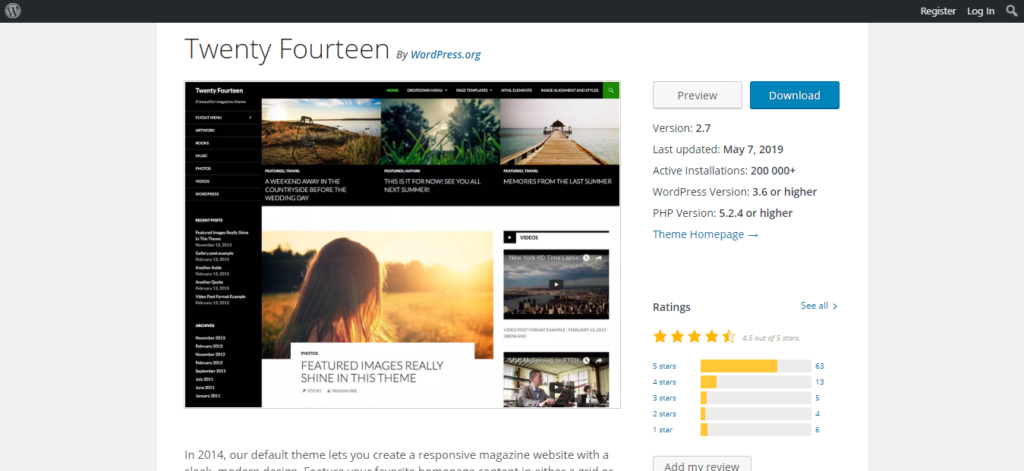Click the half-filled fifth rating star

(x=729, y=336)
